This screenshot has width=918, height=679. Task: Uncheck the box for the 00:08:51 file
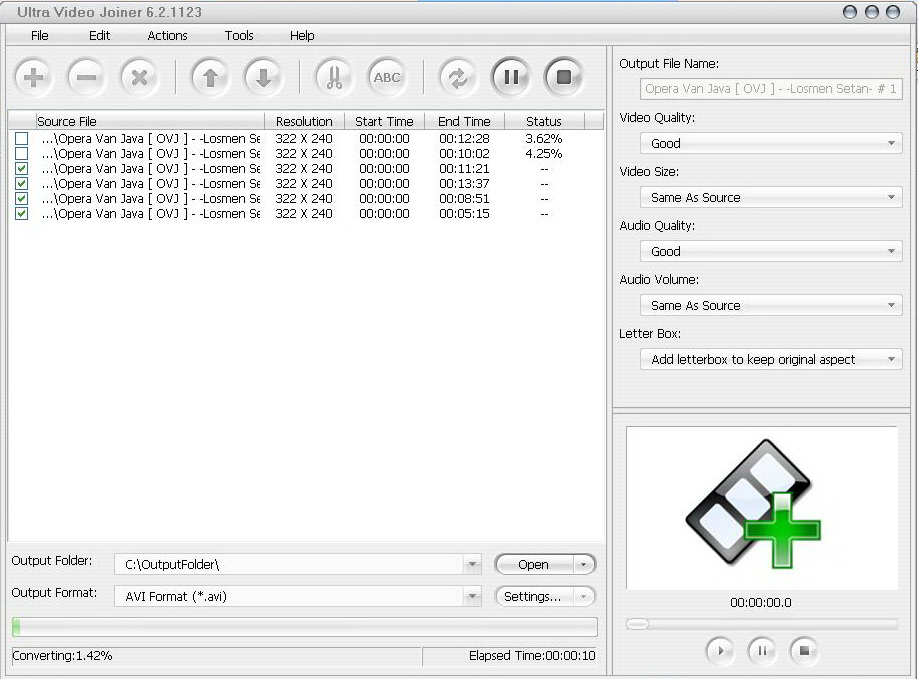pos(22,198)
